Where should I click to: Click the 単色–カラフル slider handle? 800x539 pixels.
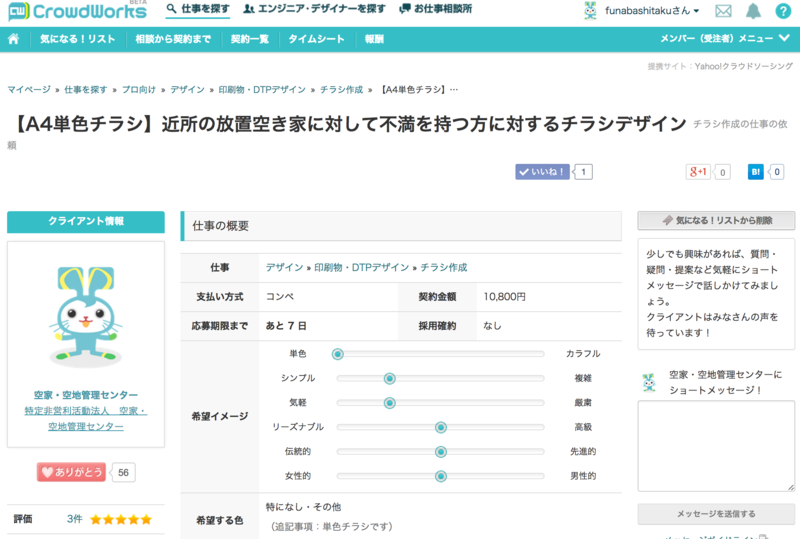click(x=338, y=354)
